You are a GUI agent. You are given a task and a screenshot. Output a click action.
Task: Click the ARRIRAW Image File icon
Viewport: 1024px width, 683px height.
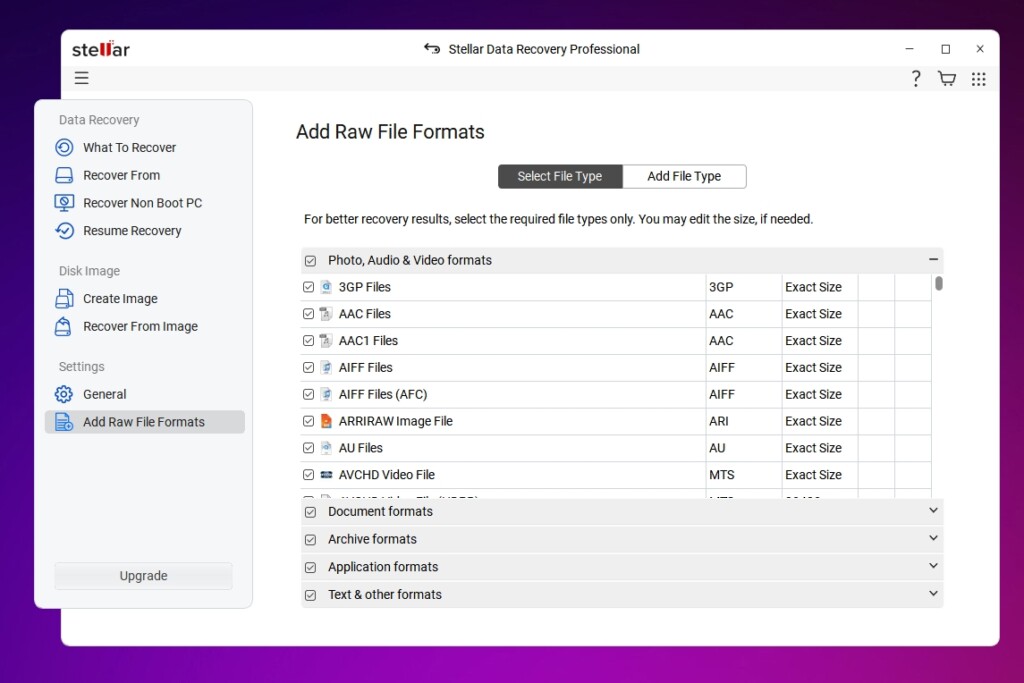point(326,421)
